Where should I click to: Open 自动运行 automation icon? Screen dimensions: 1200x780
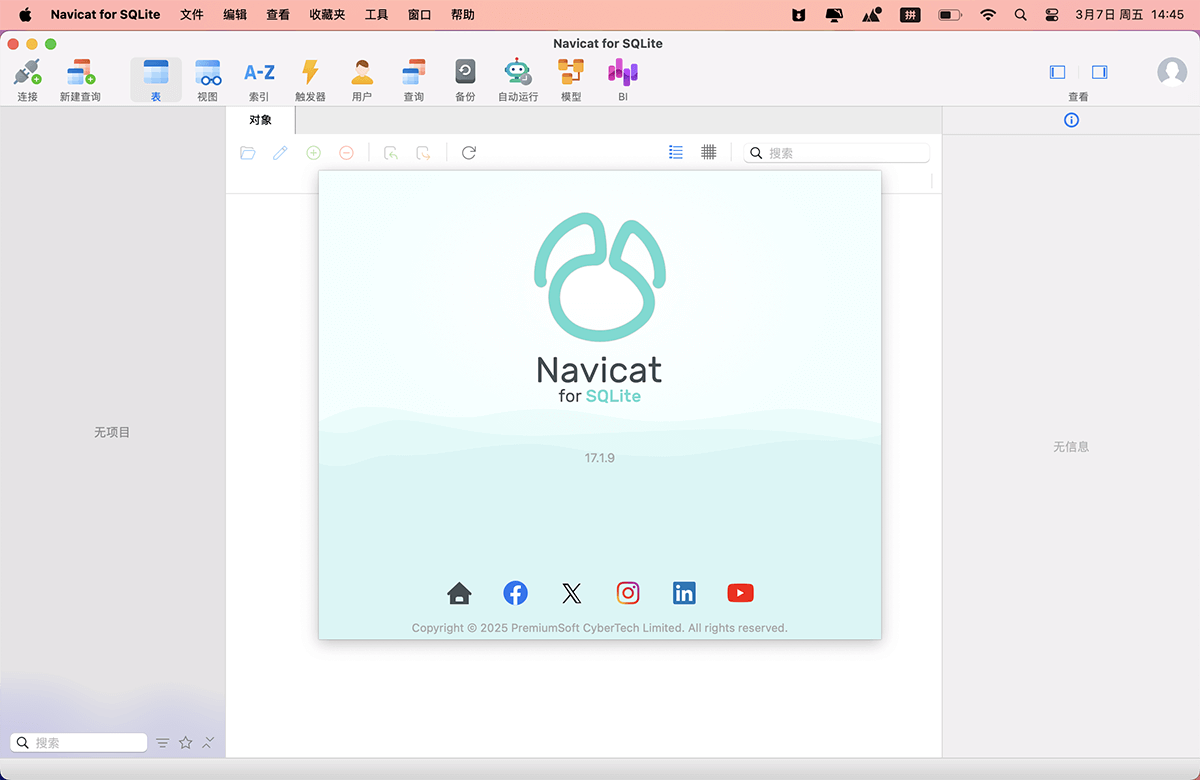pyautogui.click(x=518, y=79)
